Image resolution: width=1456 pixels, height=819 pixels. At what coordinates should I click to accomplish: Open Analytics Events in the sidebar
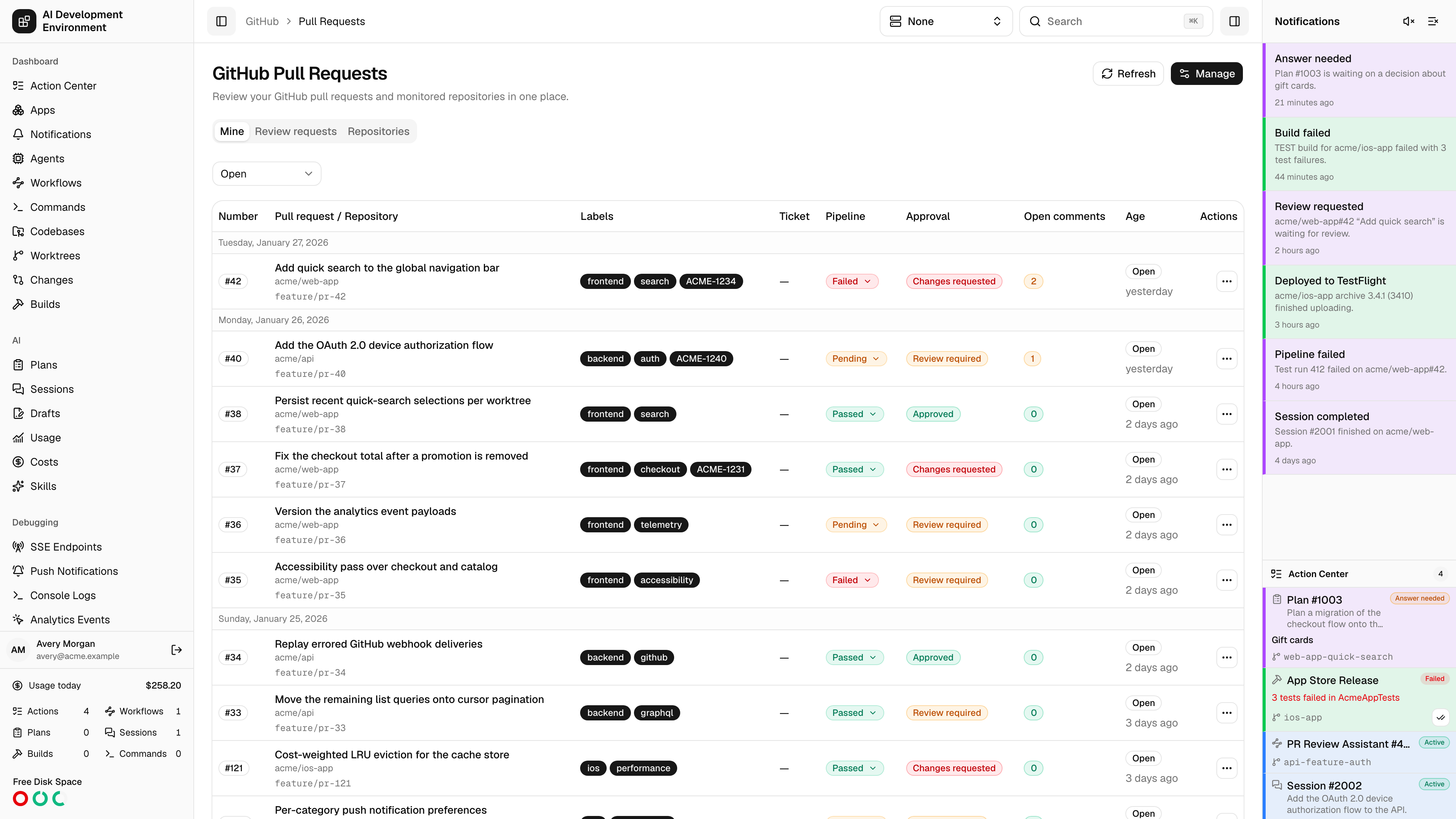97,620
